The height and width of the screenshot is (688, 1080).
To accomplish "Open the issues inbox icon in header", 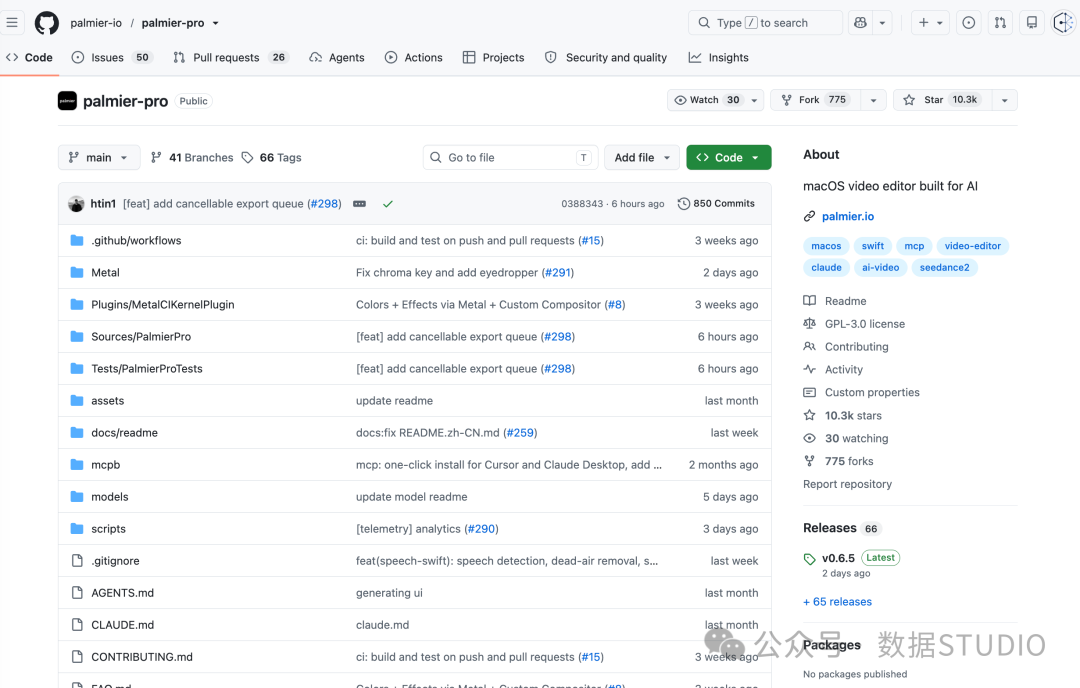I will pos(968,23).
